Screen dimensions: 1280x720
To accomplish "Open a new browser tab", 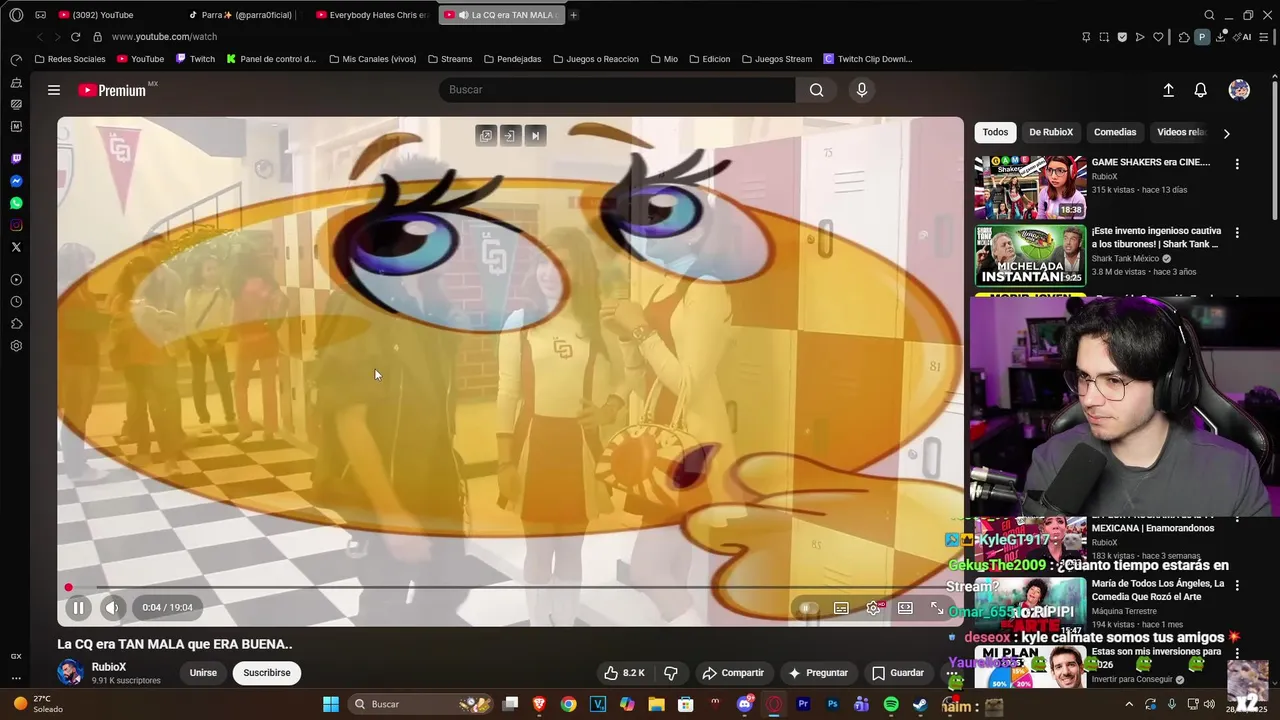I will [573, 15].
